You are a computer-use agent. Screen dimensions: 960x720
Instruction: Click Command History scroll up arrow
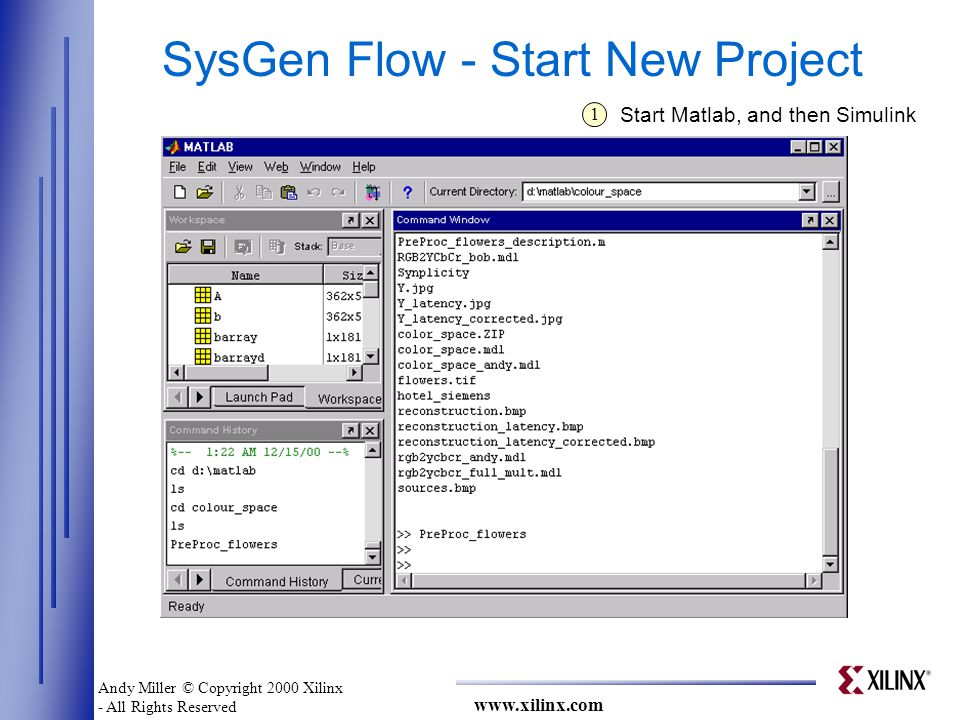(372, 451)
